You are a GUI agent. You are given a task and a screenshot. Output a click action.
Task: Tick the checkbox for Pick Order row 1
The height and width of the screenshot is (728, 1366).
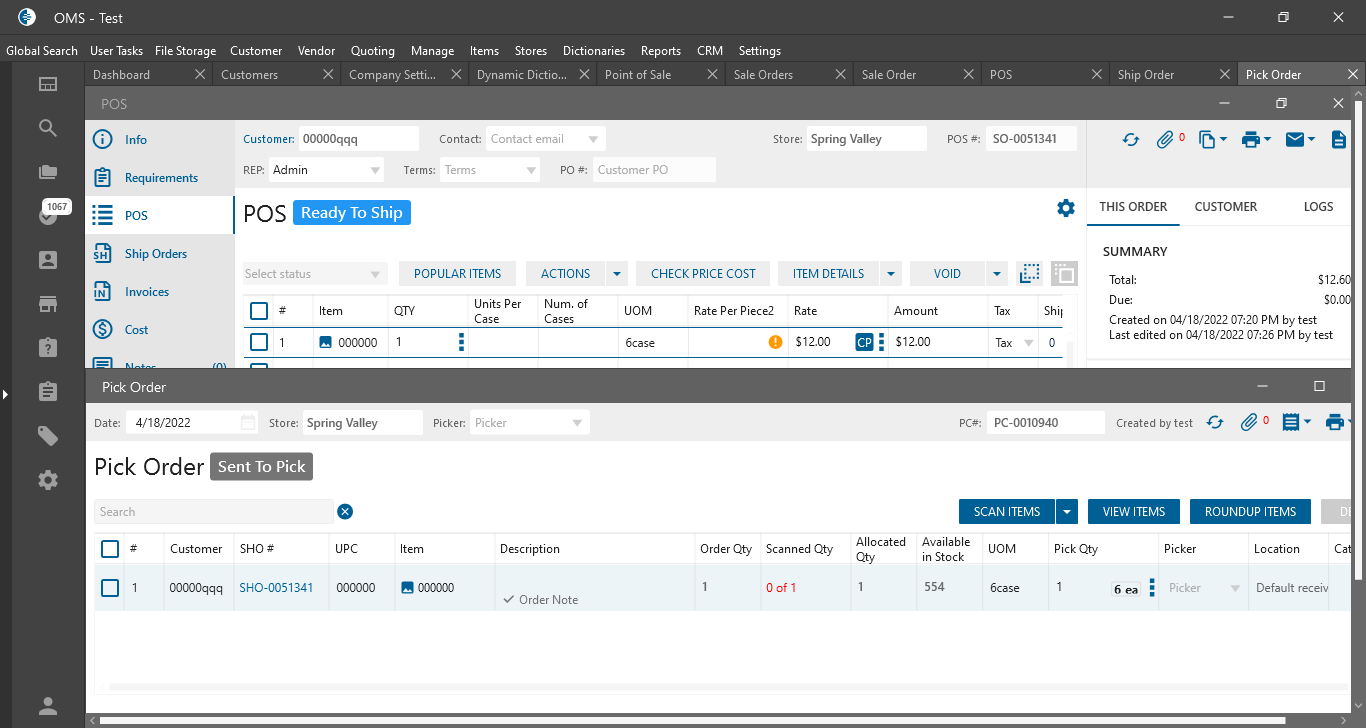[x=110, y=588]
